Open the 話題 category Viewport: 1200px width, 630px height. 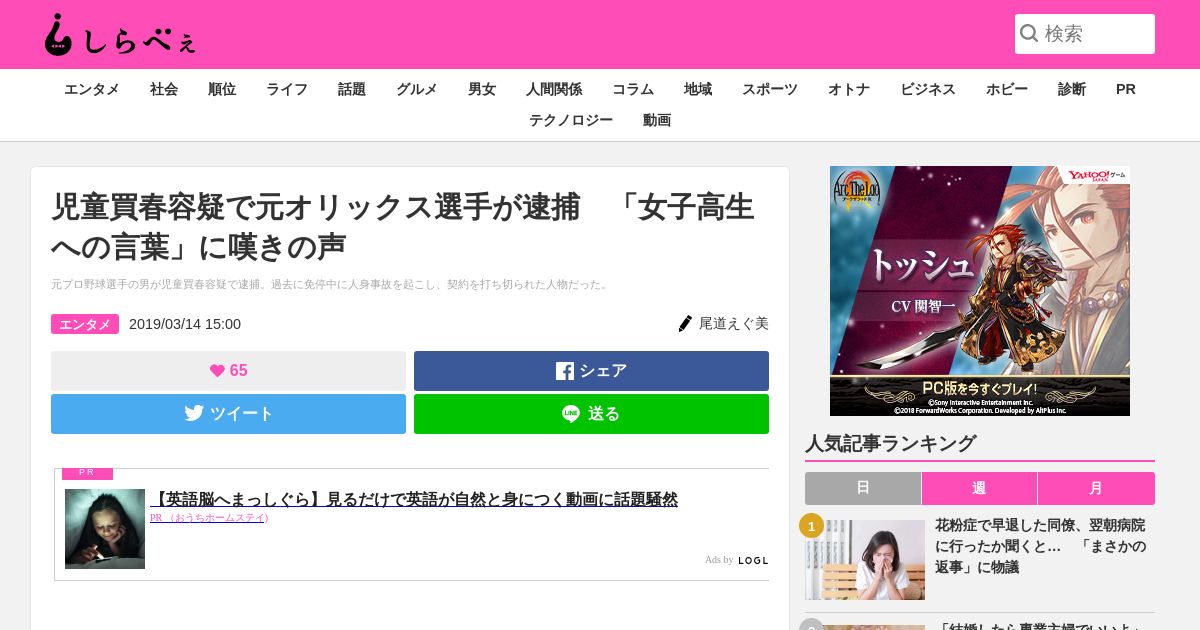click(x=352, y=89)
